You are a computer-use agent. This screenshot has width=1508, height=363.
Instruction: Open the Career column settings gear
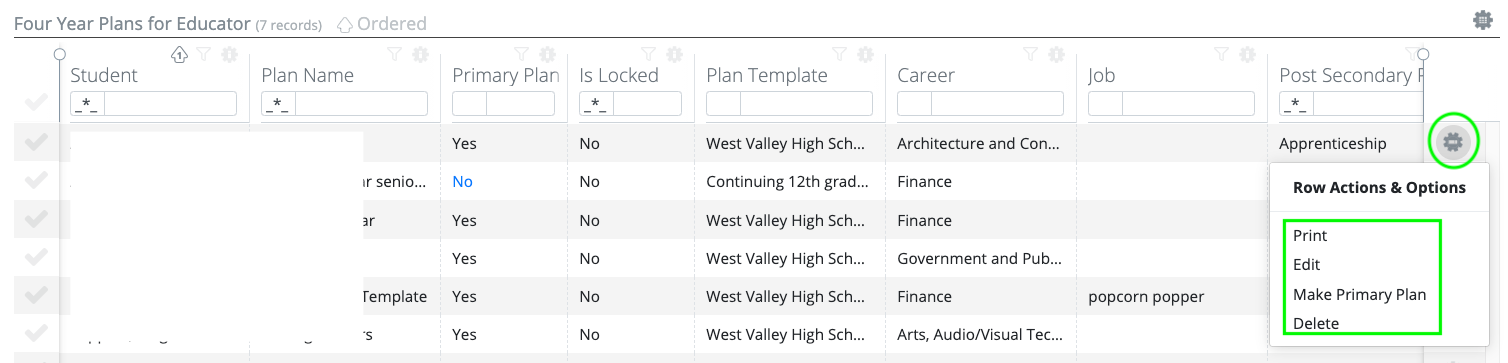pos(1056,54)
